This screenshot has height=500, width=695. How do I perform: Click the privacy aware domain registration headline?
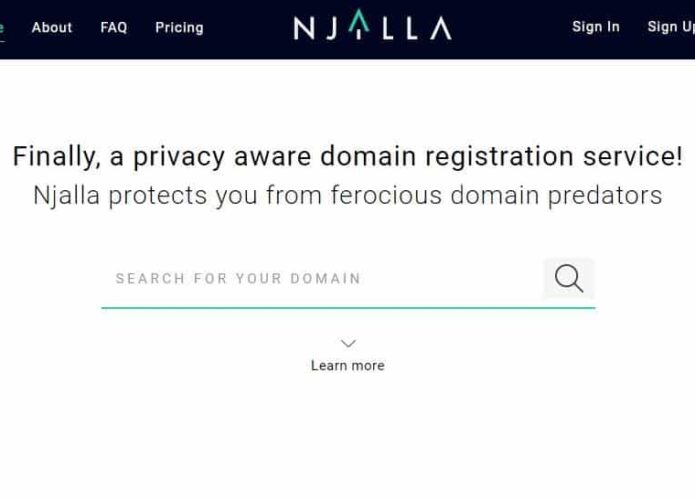click(348, 156)
